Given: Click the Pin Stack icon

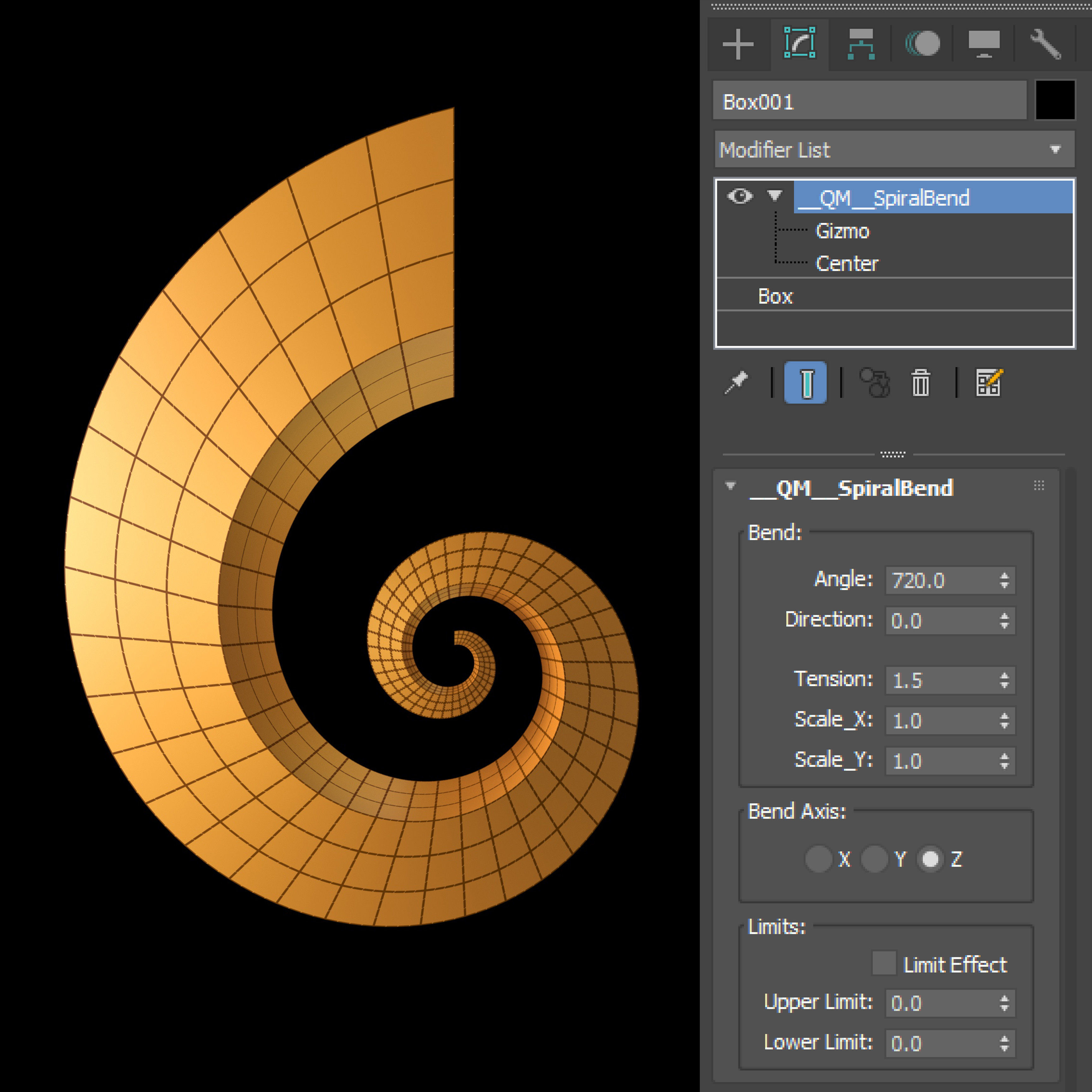Looking at the screenshot, I should [x=736, y=383].
